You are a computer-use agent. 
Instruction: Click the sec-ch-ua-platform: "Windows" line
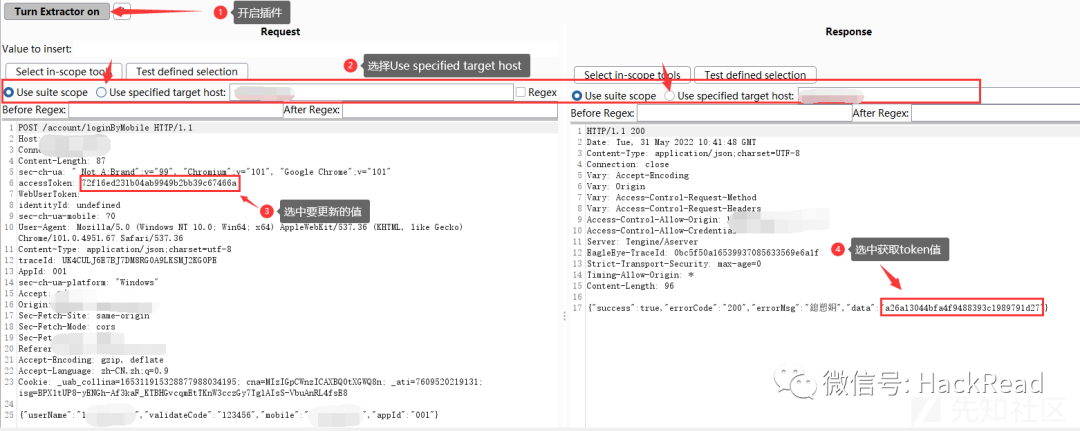(x=88, y=282)
